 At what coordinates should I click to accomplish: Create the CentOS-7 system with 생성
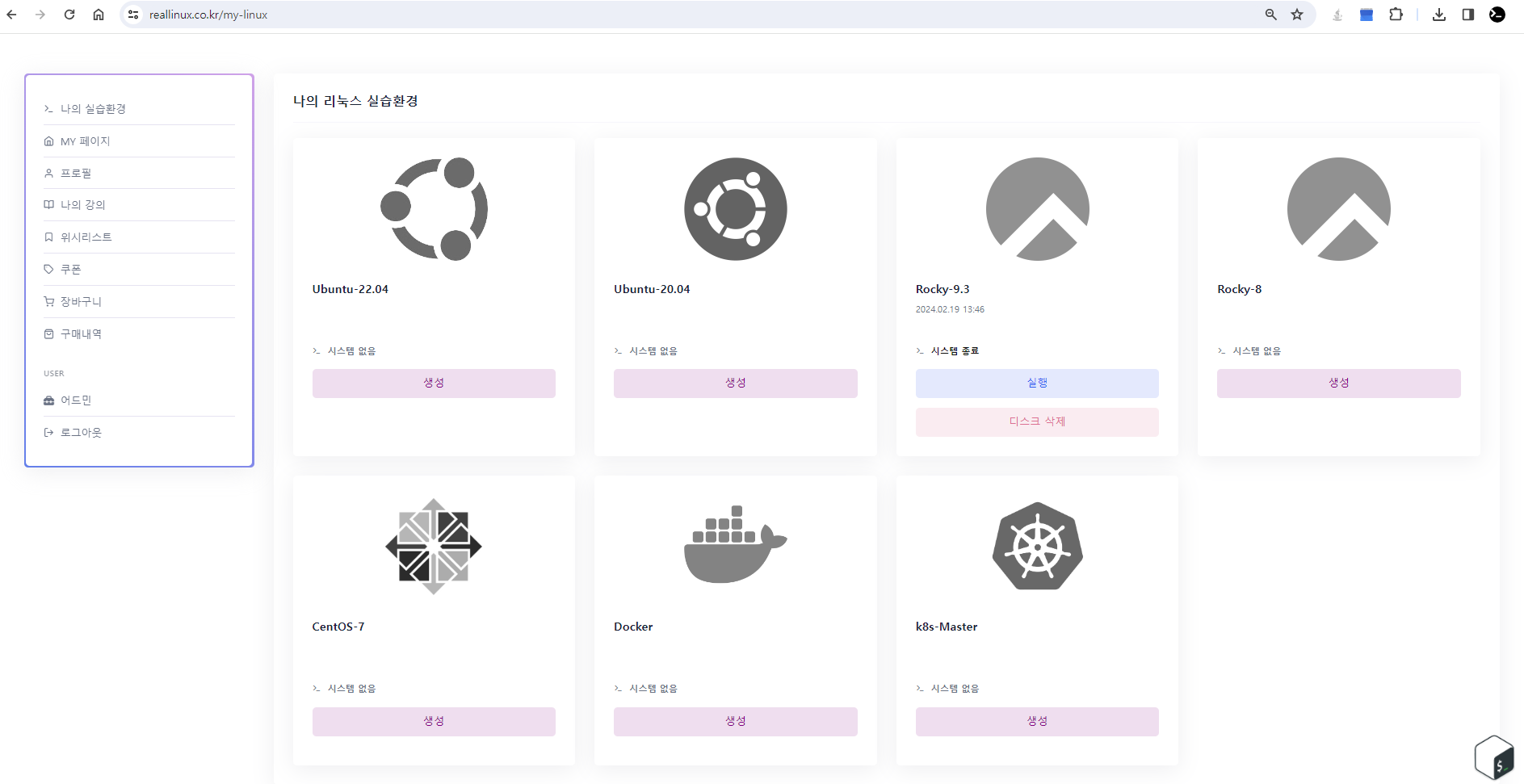tap(434, 721)
